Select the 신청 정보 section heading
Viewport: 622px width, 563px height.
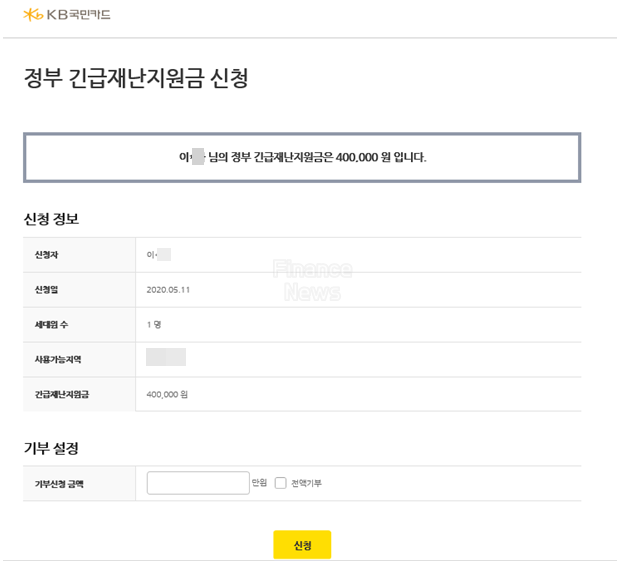52,219
